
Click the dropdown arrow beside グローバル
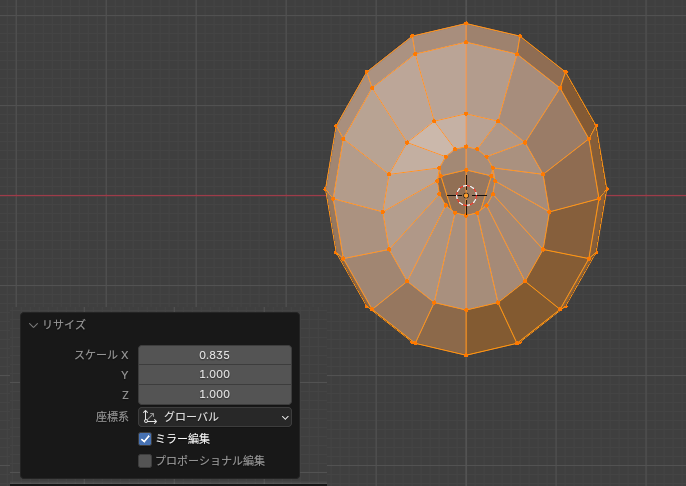coord(284,417)
